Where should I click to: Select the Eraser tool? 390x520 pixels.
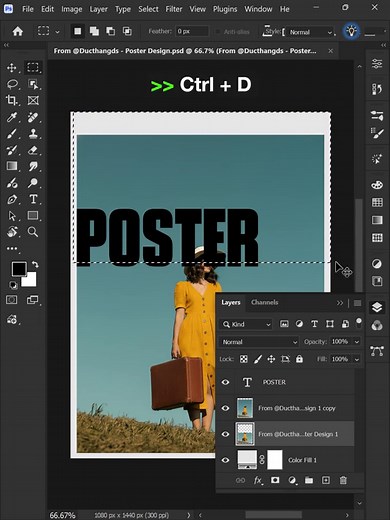(x=33, y=150)
